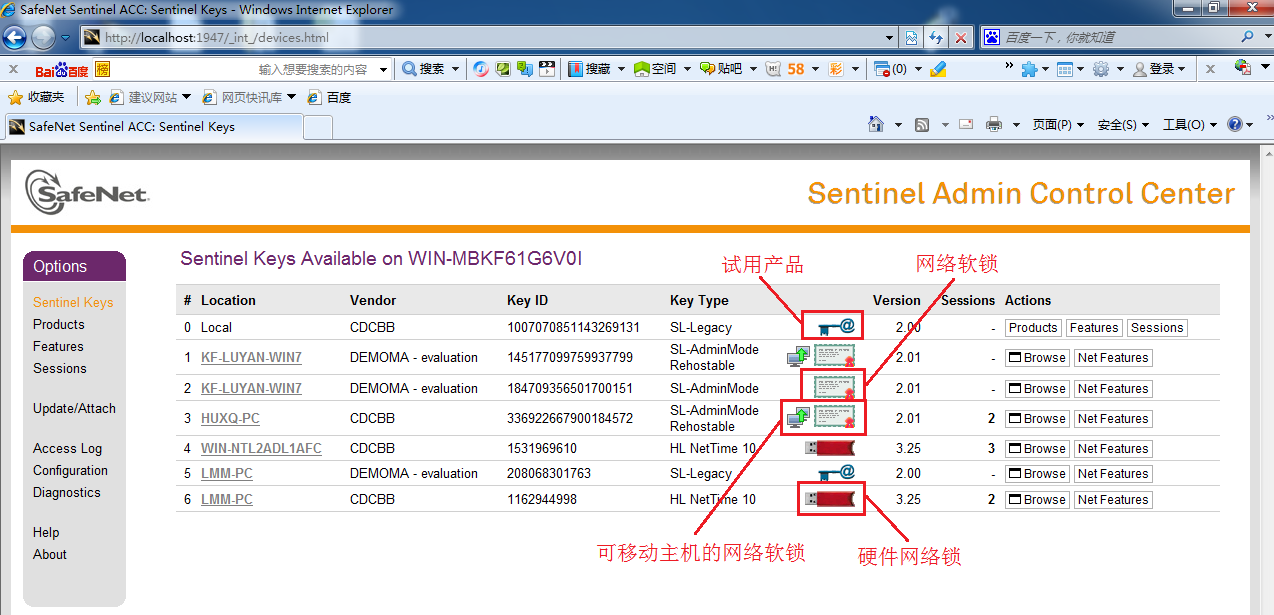Click the key icon in Local row

tap(831, 327)
